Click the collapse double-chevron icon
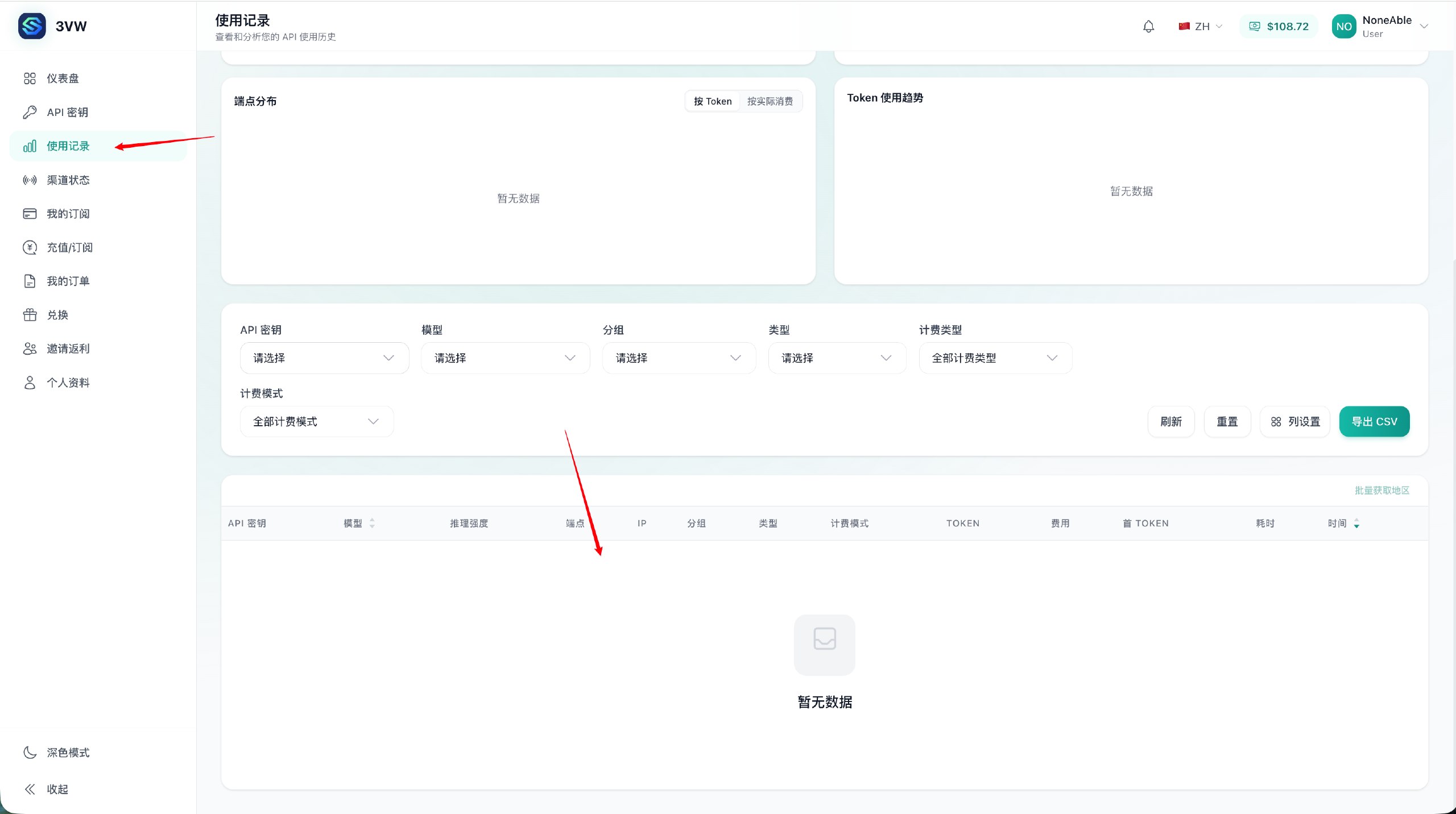The image size is (1456, 814). tap(30, 789)
